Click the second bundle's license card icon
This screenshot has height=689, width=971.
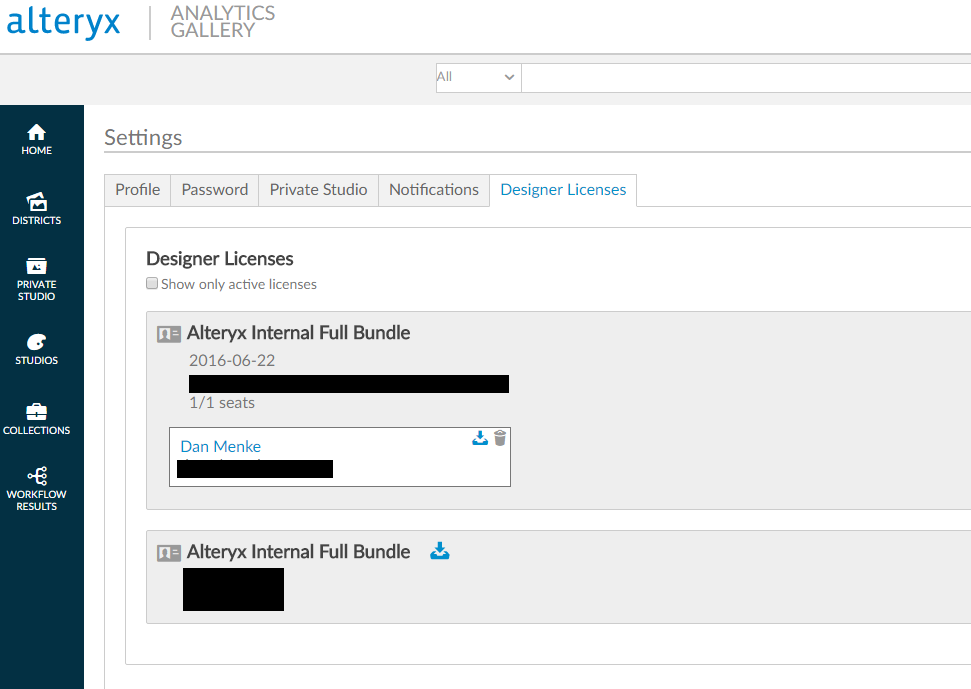coord(168,553)
